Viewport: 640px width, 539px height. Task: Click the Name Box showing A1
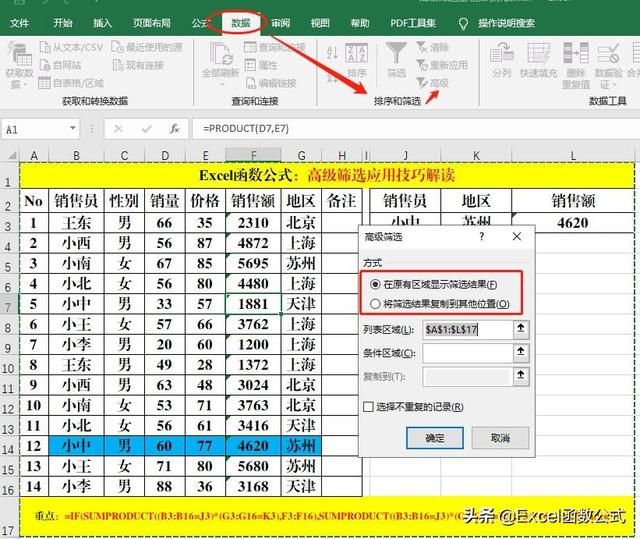pyautogui.click(x=34, y=129)
